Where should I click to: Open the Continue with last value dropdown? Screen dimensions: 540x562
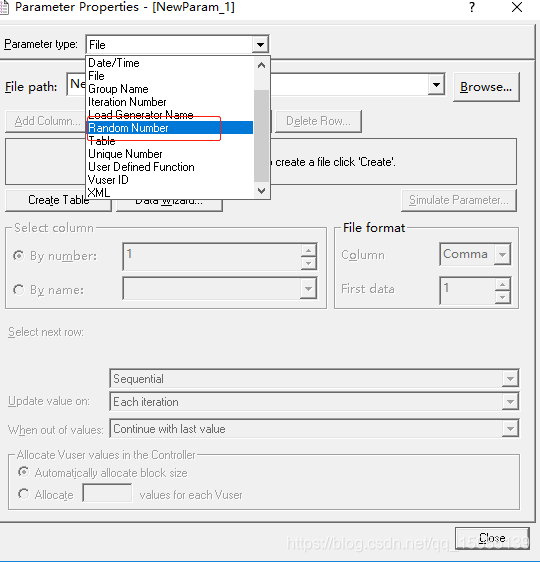click(510, 429)
